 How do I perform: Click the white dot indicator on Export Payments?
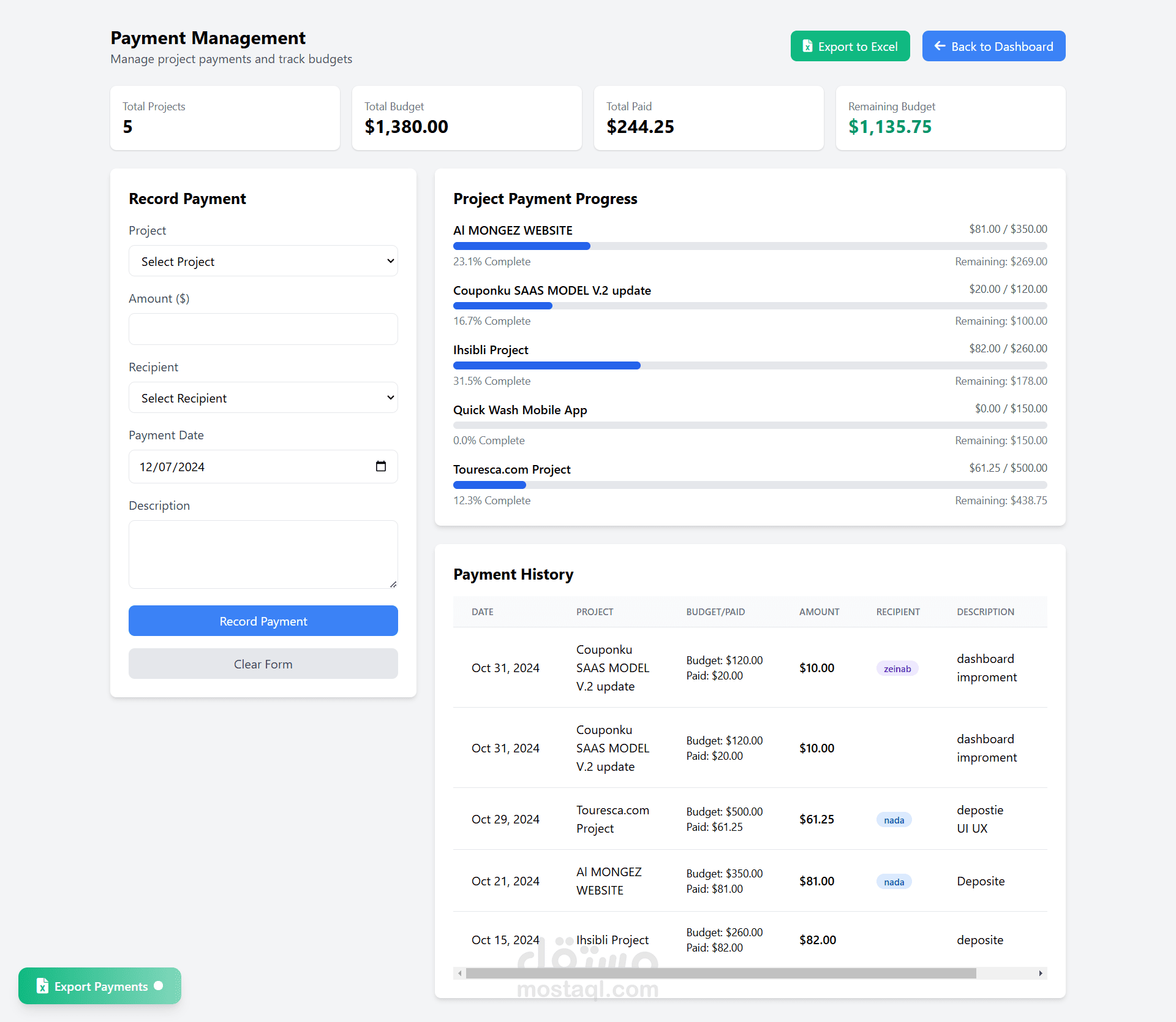pyautogui.click(x=159, y=985)
